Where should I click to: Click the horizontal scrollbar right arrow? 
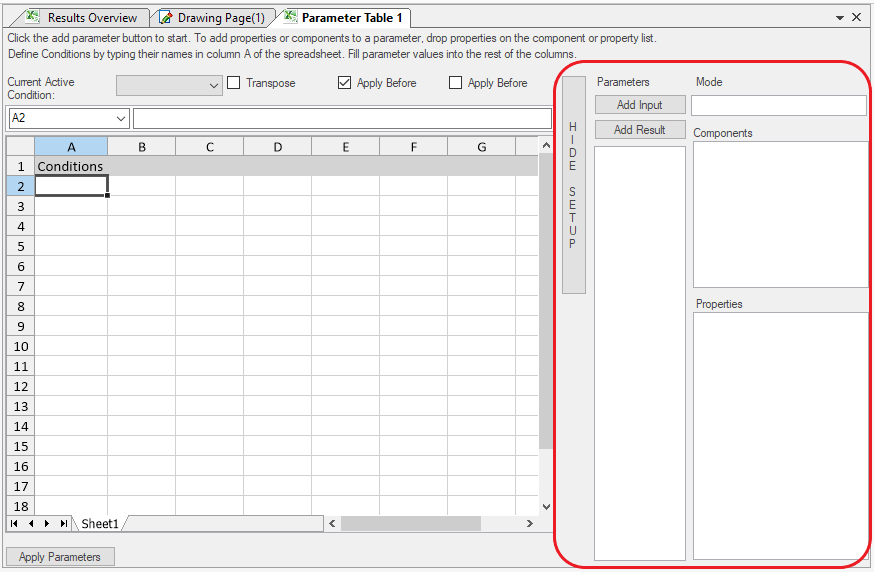[x=530, y=523]
